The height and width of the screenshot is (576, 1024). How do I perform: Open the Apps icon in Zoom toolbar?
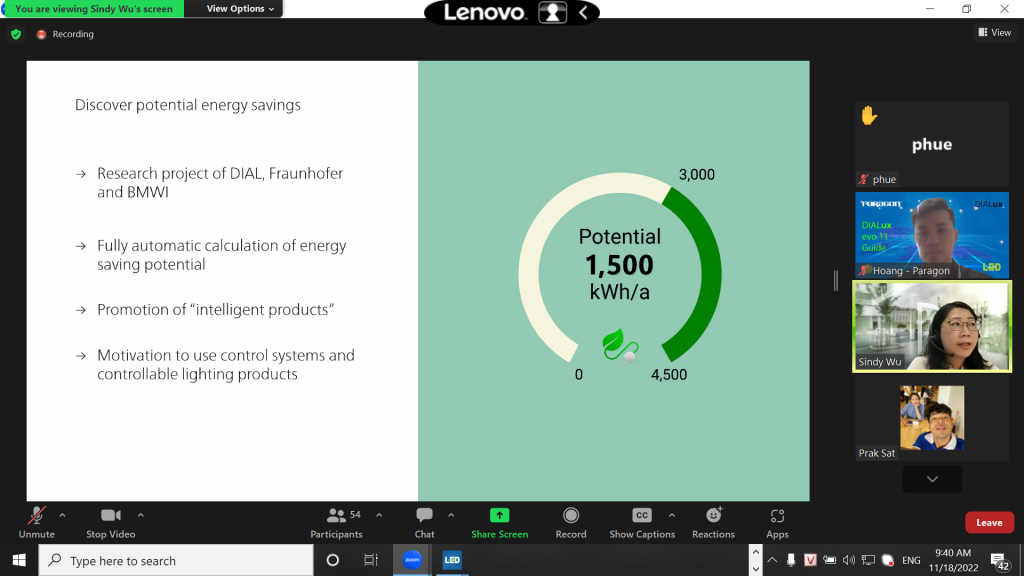pos(777,516)
